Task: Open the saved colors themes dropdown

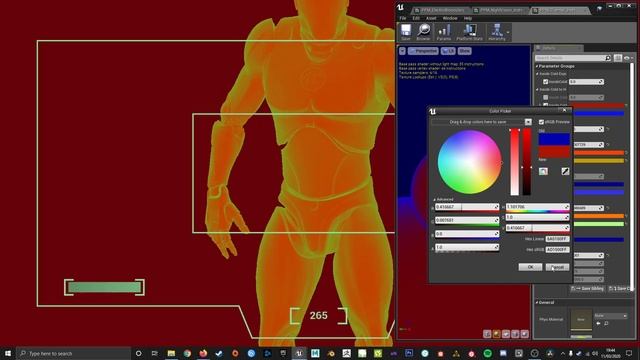Action: point(528,122)
